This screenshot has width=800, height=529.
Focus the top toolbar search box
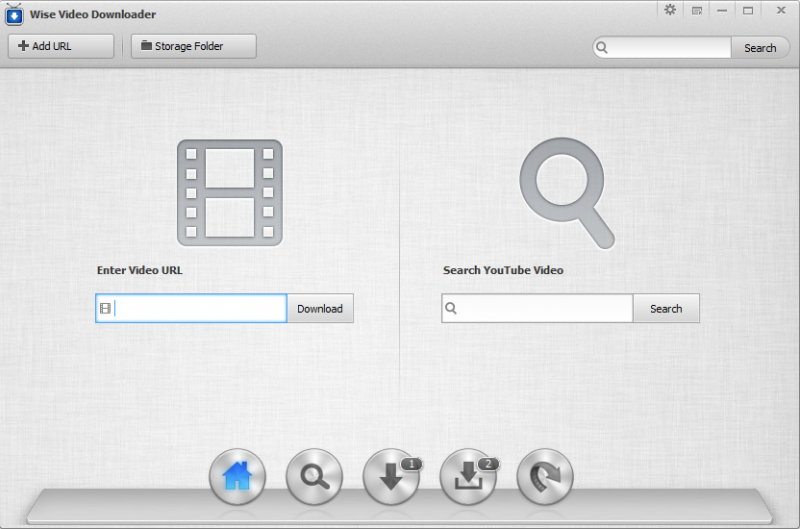tap(662, 47)
